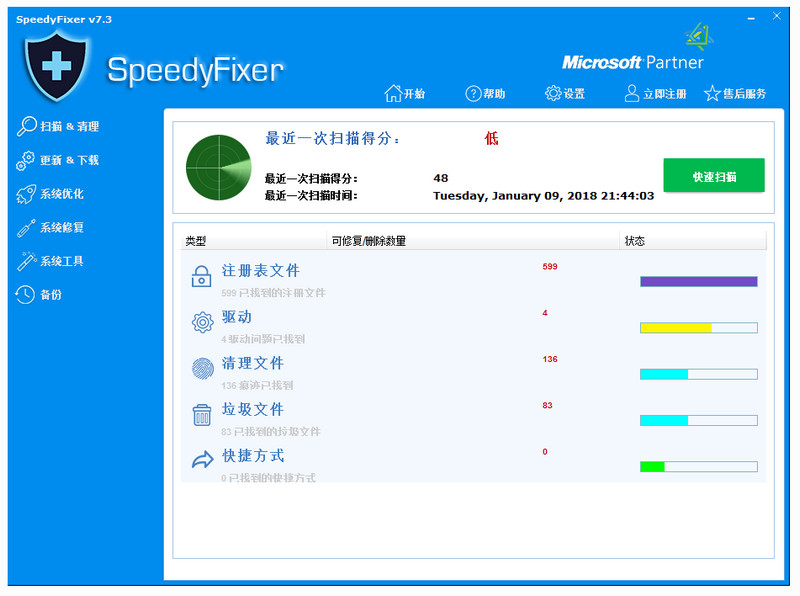Viewport: 800px width, 596px height.
Task: Open 售后服务 star icon
Action: pos(712,93)
